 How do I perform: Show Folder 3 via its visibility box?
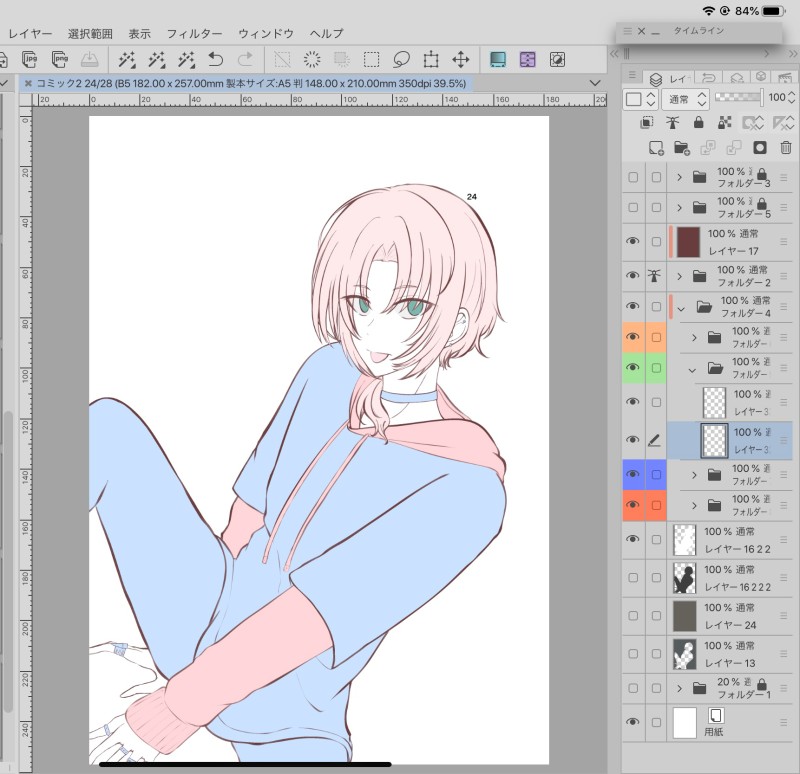point(633,177)
